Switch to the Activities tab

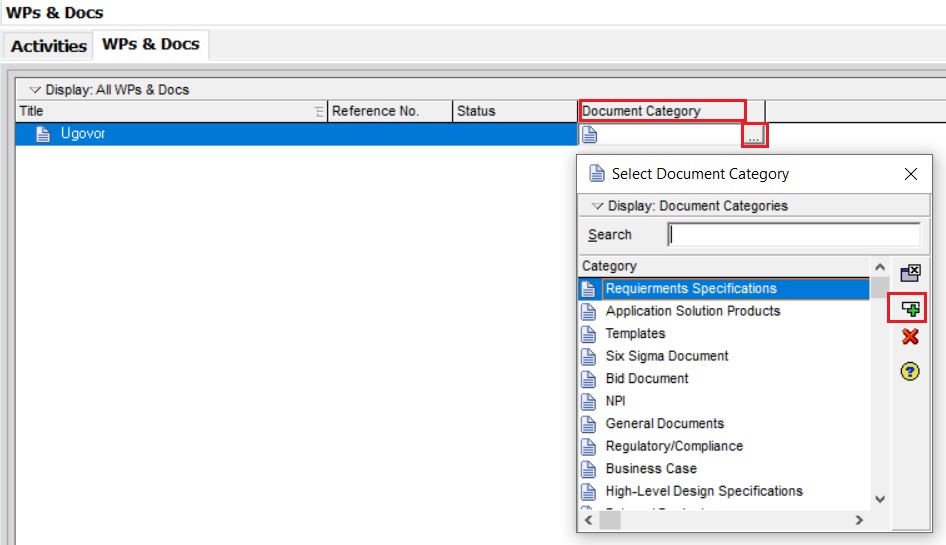point(49,46)
